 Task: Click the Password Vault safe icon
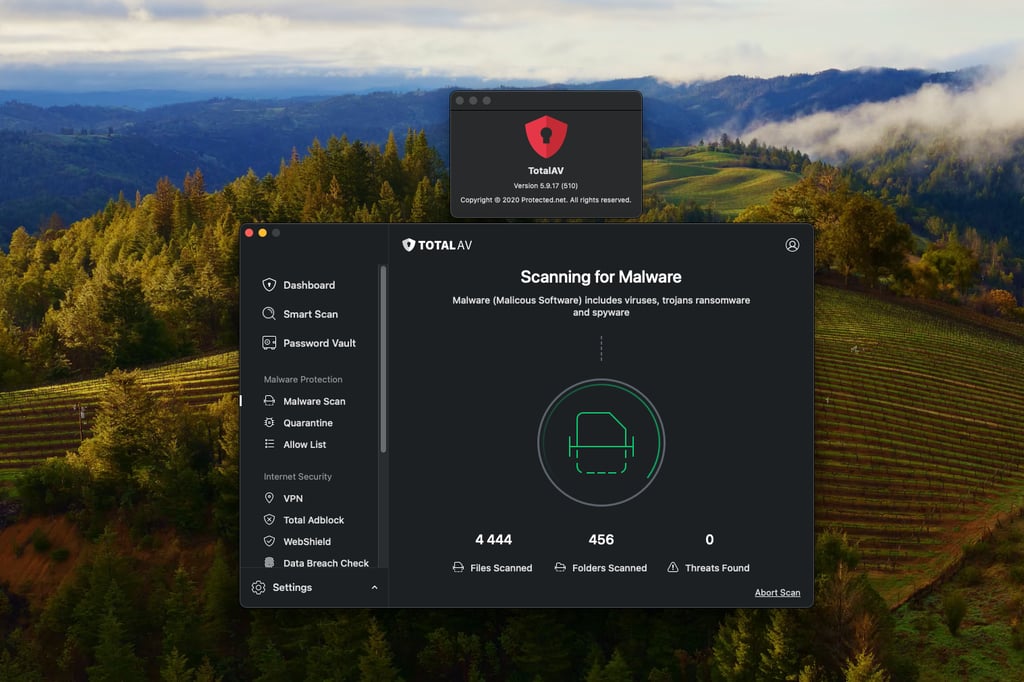point(269,343)
